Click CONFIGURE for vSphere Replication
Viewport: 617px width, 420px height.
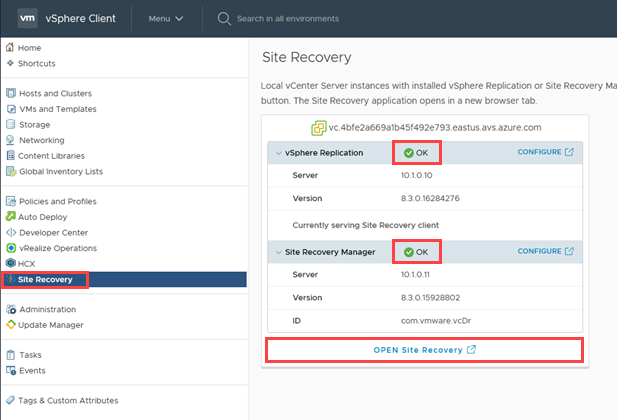pos(545,152)
